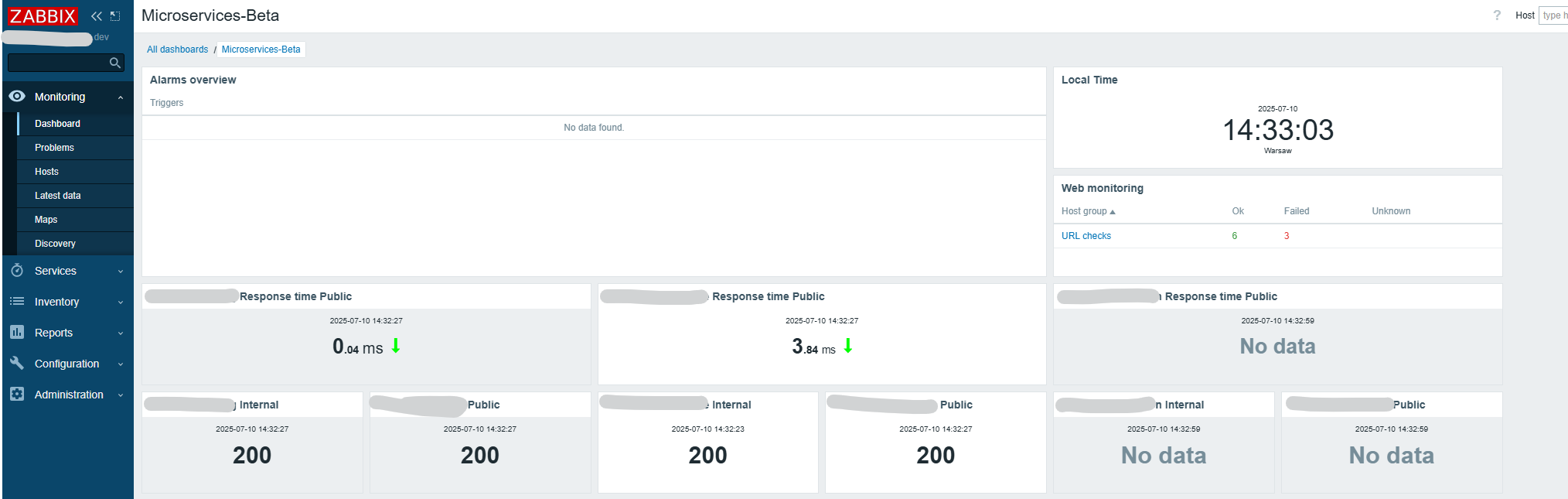Screen dimensions: 1568x499
Task: Expand the Configuration menu chevron
Action: (121, 364)
